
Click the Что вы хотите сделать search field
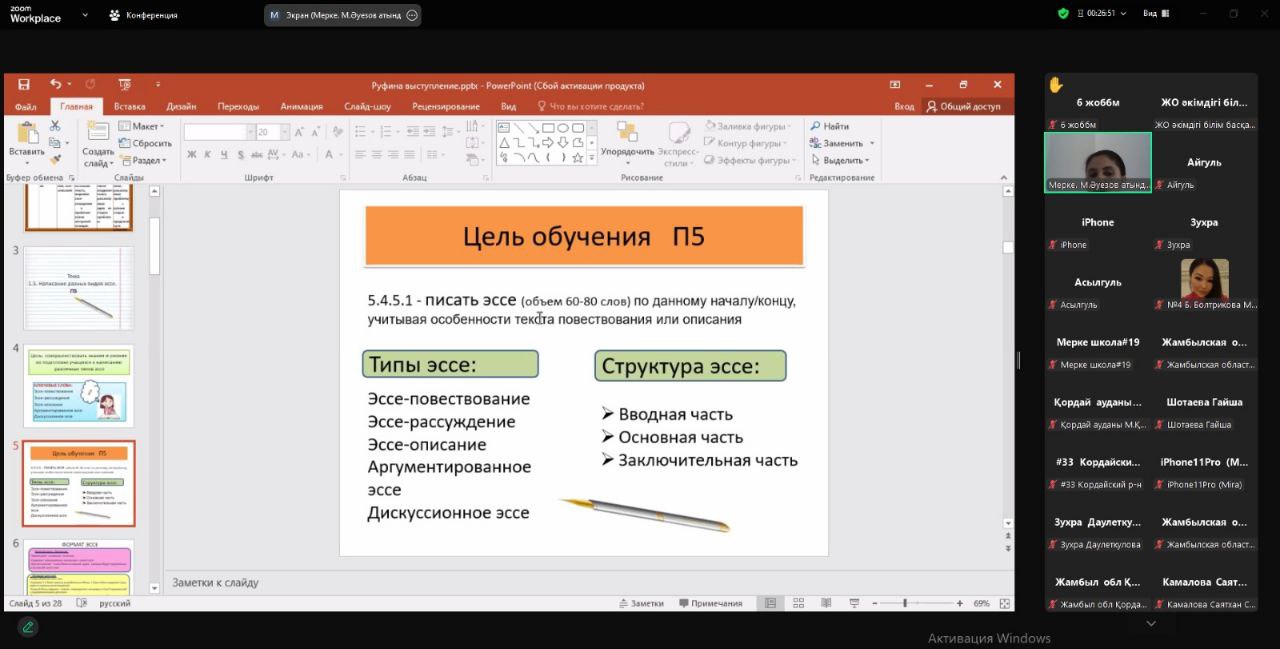[x=591, y=106]
